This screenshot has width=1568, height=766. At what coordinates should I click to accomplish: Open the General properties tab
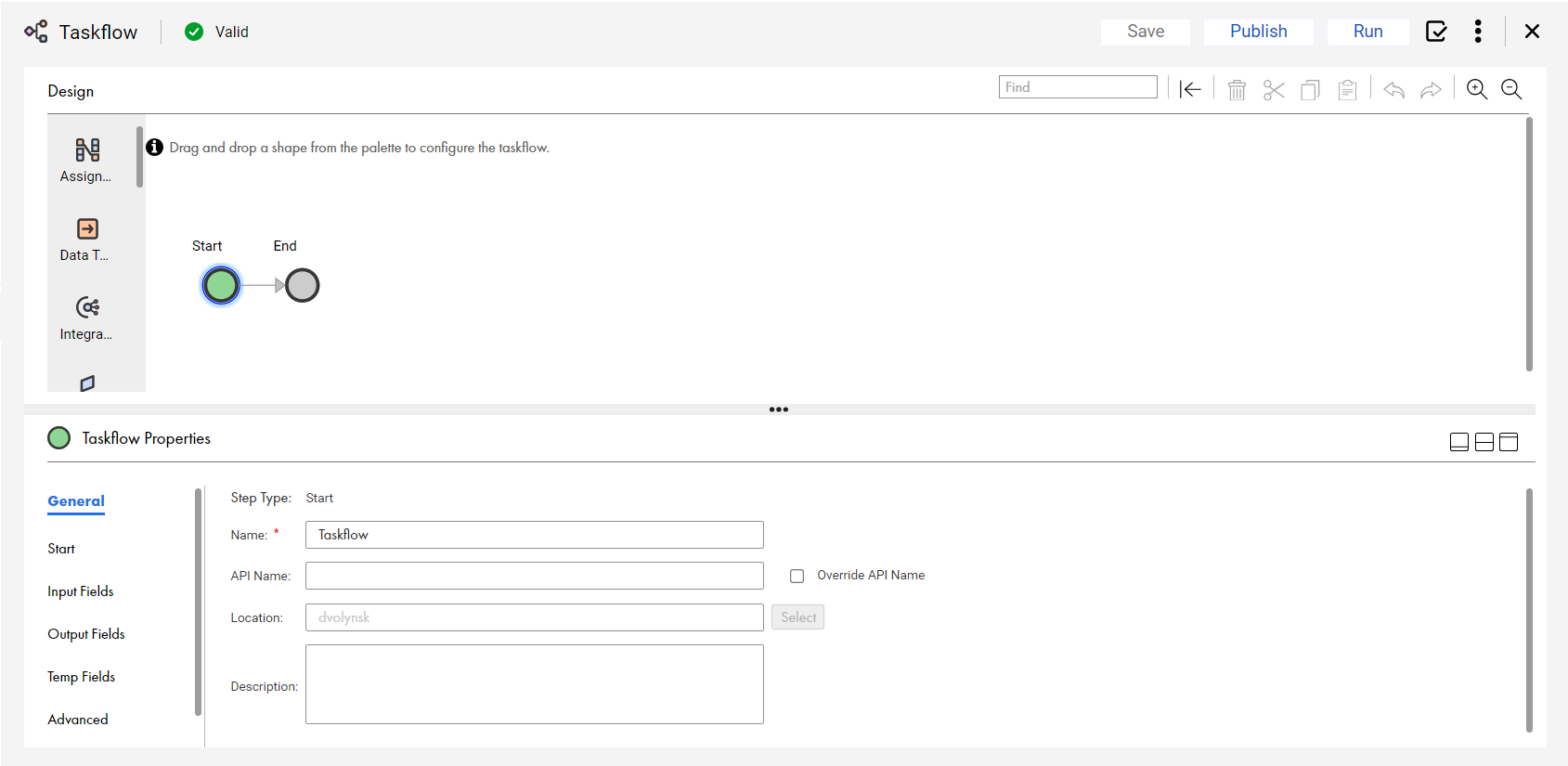click(x=76, y=501)
